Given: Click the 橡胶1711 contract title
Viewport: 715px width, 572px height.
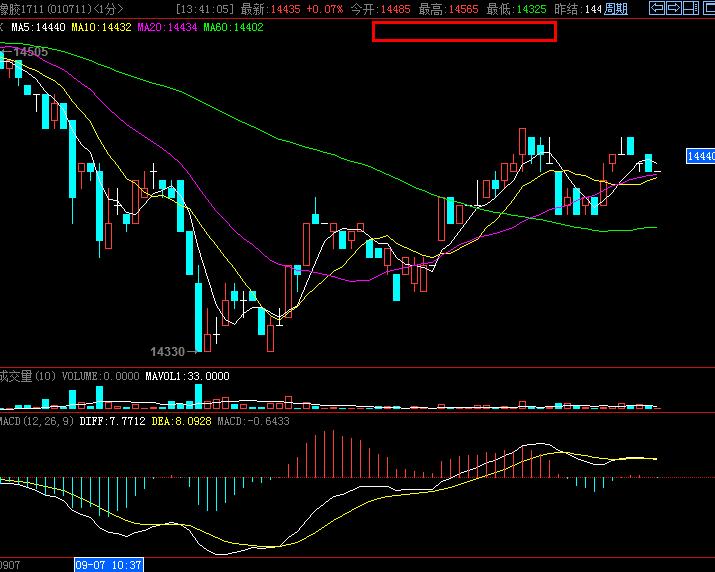Looking at the screenshot, I should (22, 9).
